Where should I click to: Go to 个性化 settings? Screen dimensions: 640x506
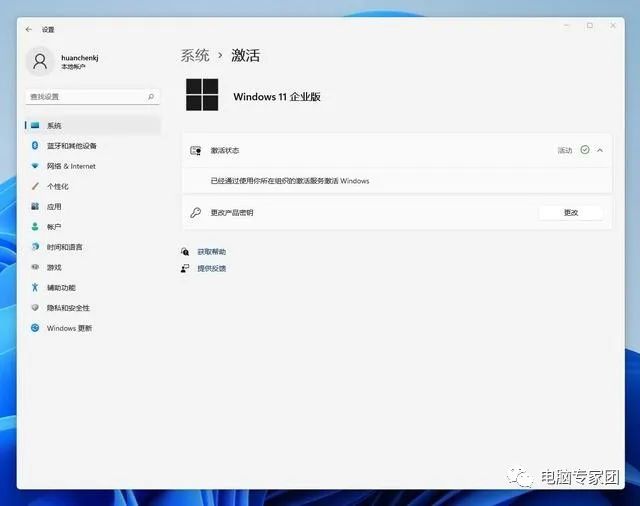(58, 186)
